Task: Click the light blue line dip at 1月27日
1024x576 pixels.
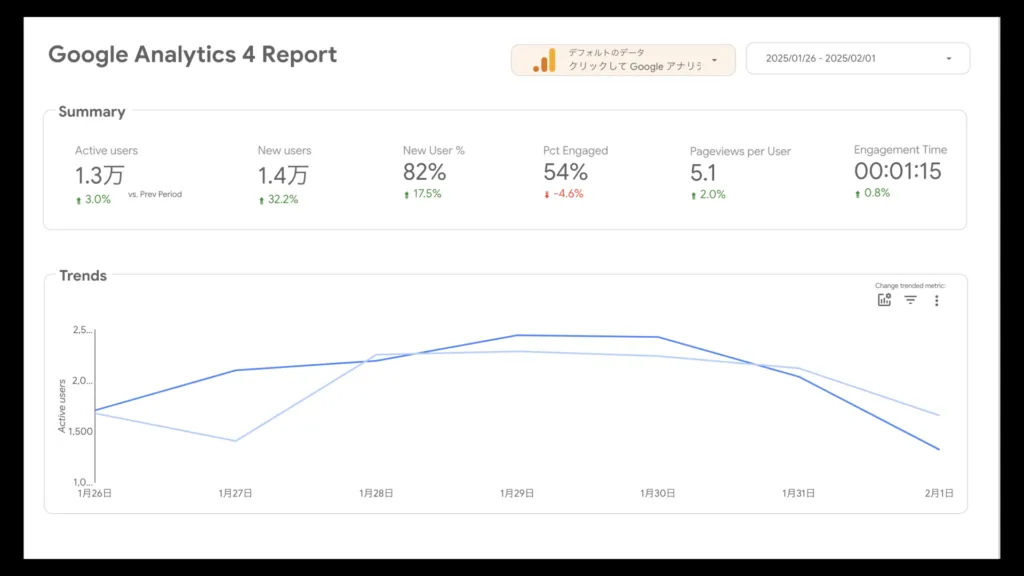Action: point(235,441)
